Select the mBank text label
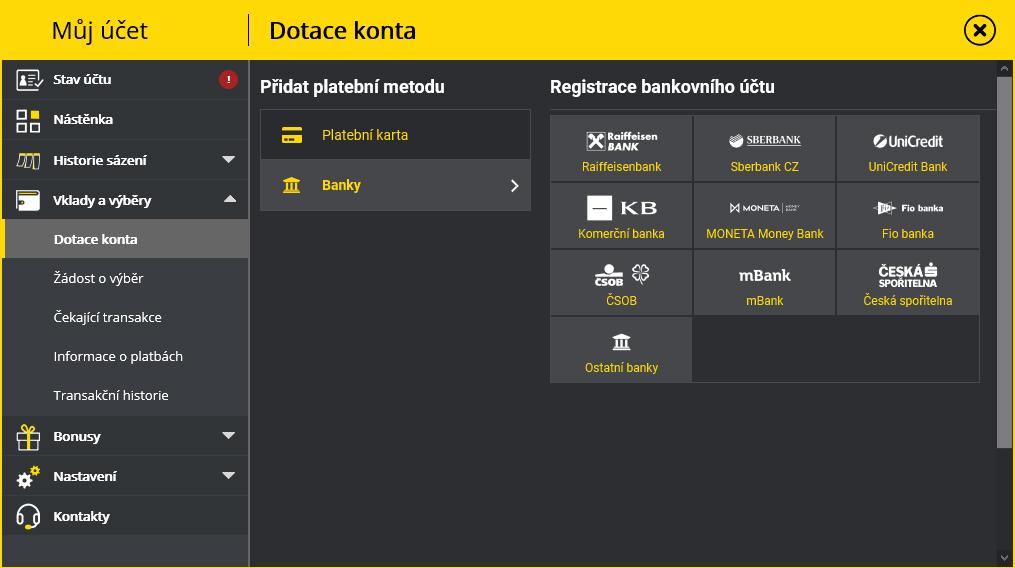1015x568 pixels. 764,301
